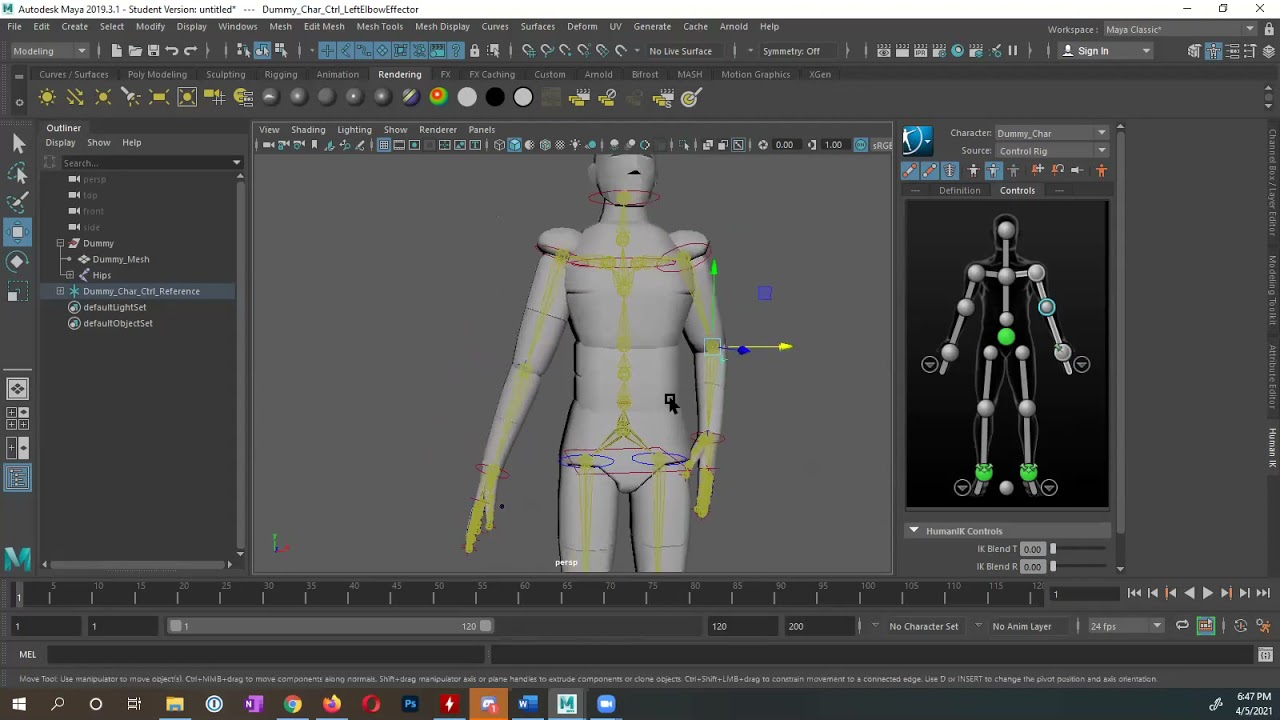The height and width of the screenshot is (720, 1280).
Task: Toggle smooth shade all in viewport
Action: tap(514, 145)
